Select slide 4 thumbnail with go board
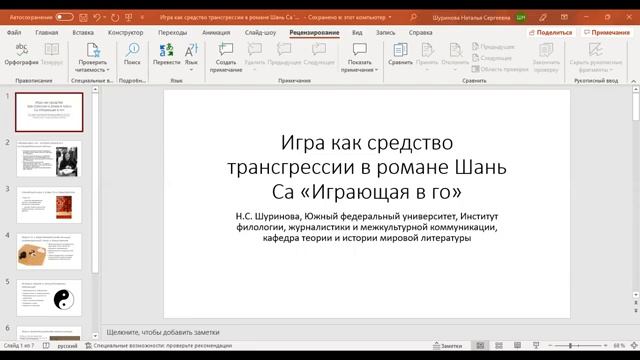Screen dimensions: 640x360 click(x=49, y=251)
